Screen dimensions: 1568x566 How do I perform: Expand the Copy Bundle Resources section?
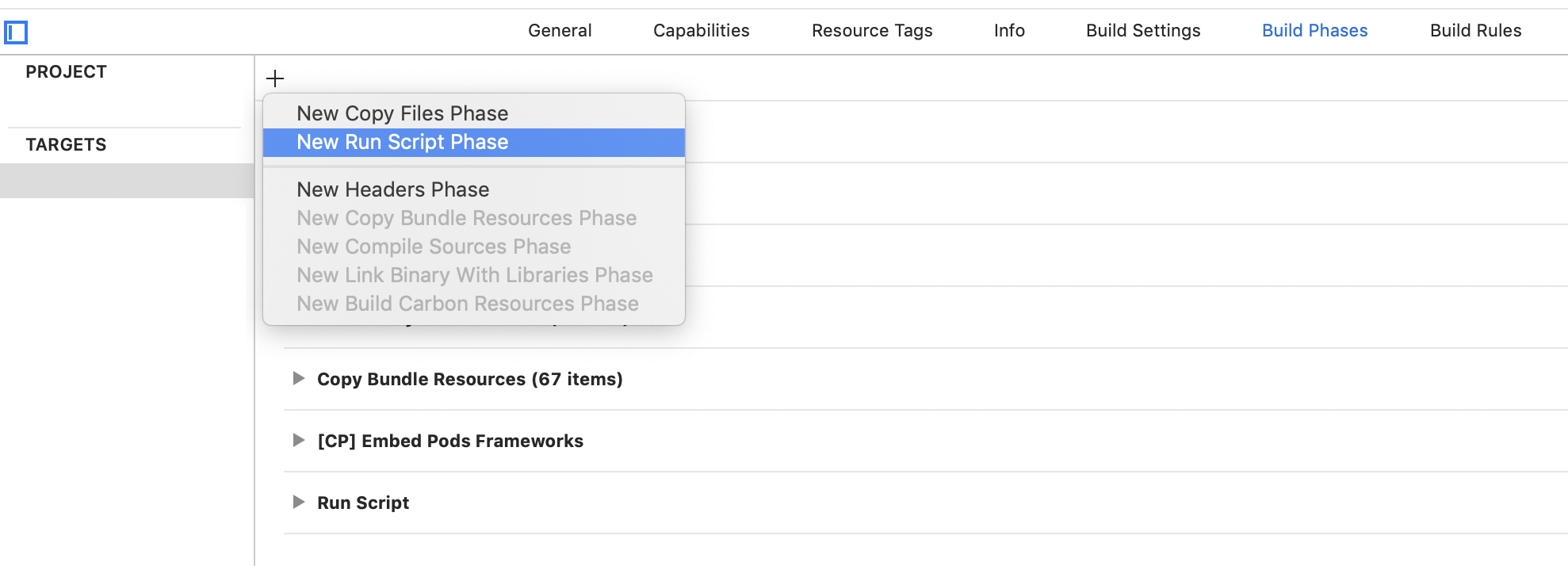tap(299, 378)
